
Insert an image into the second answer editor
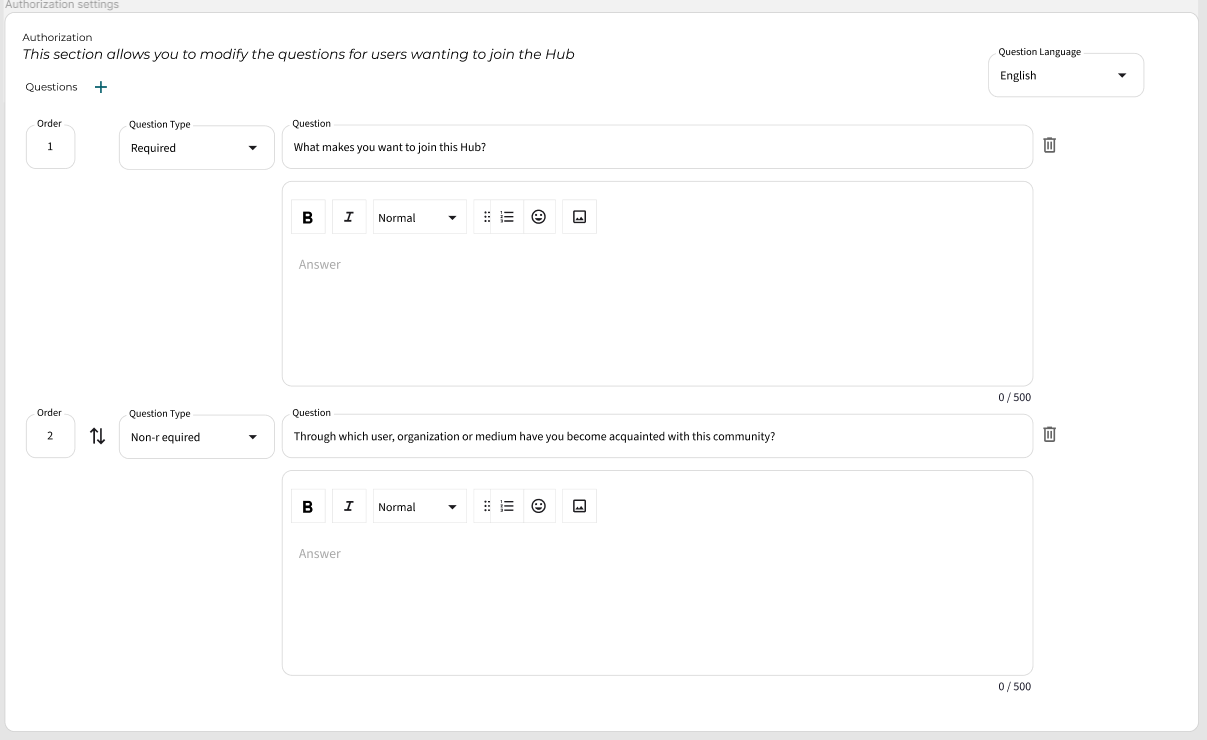point(578,505)
